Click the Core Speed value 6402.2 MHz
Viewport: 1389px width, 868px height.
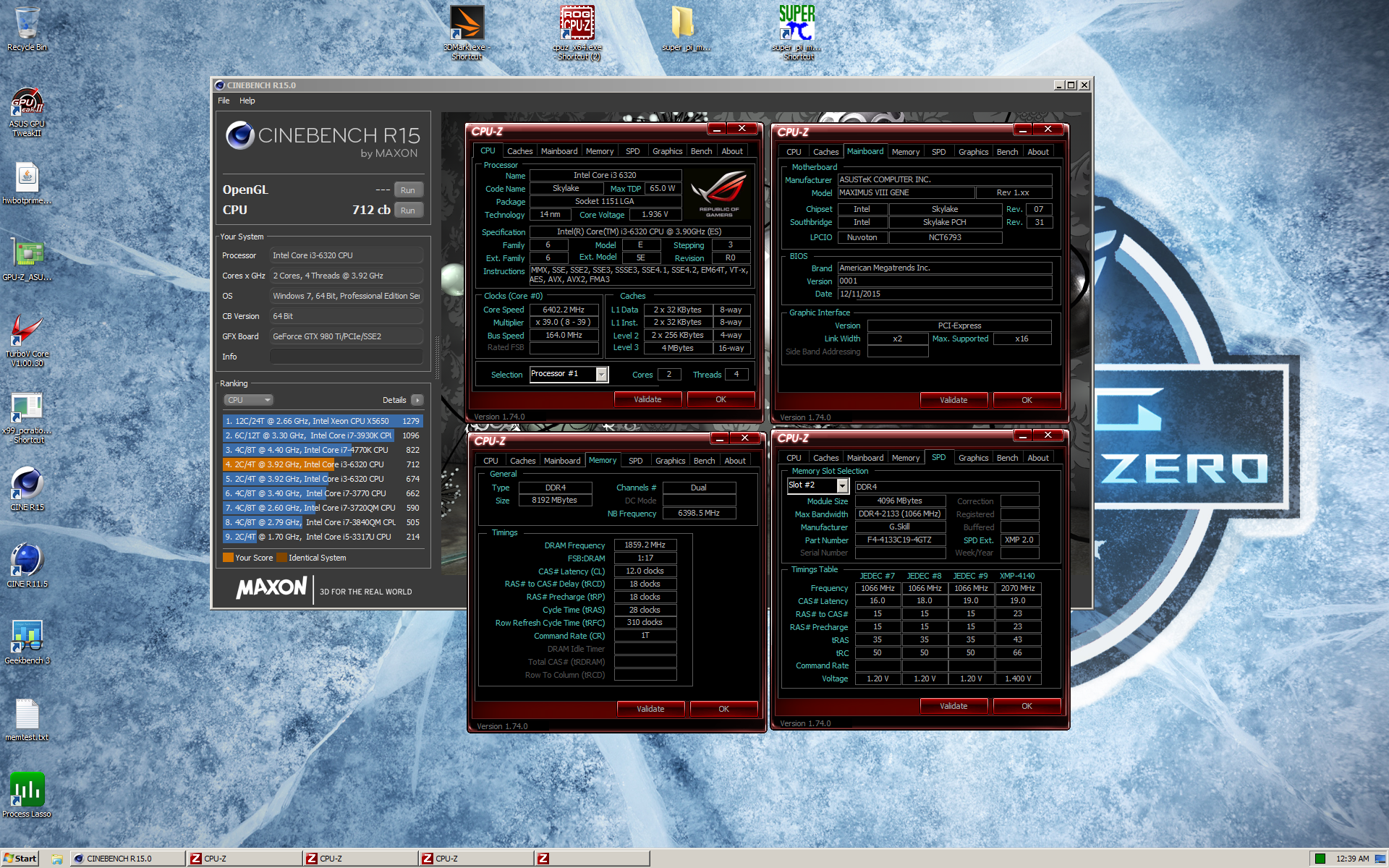coord(564,310)
